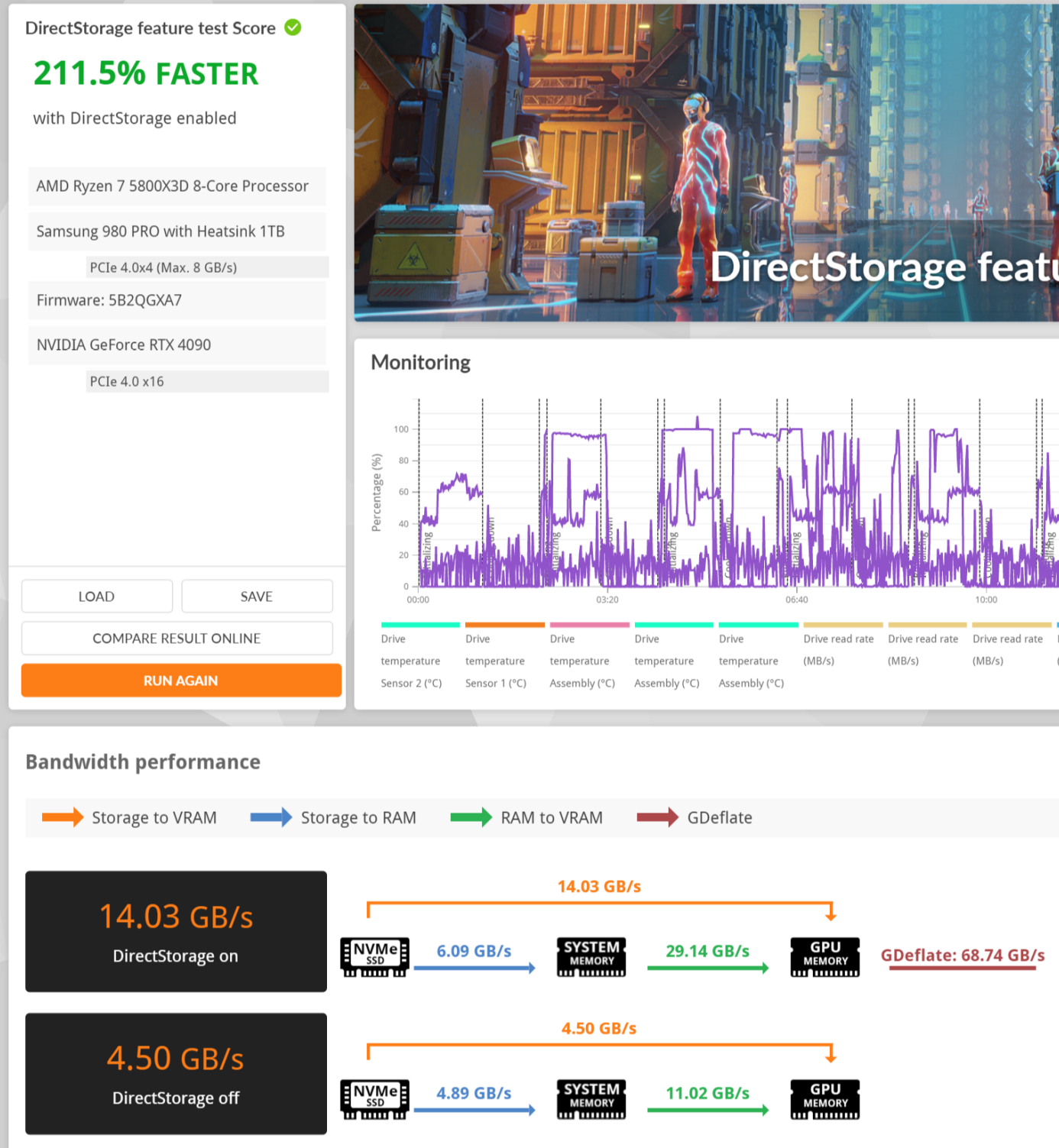This screenshot has height=1148, width=1059.
Task: Click small orange 4.50 GB/s label over bracket
Action: (x=599, y=1029)
